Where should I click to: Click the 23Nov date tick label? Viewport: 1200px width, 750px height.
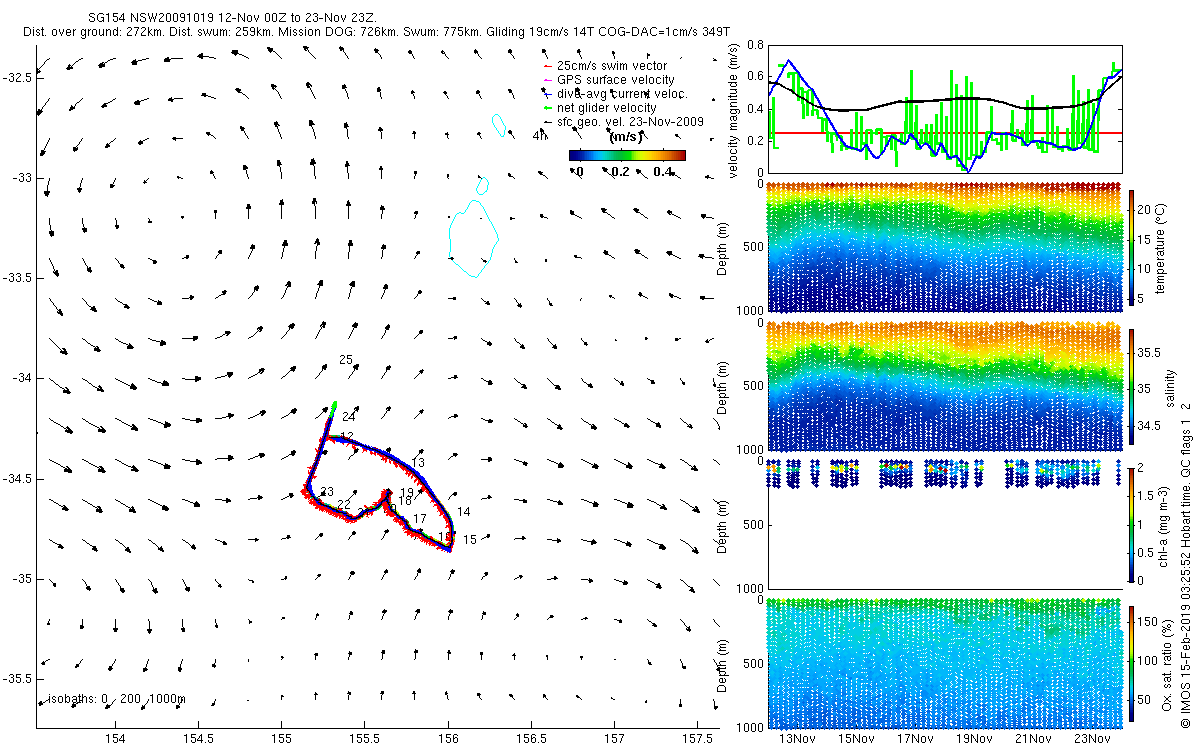[1092, 738]
